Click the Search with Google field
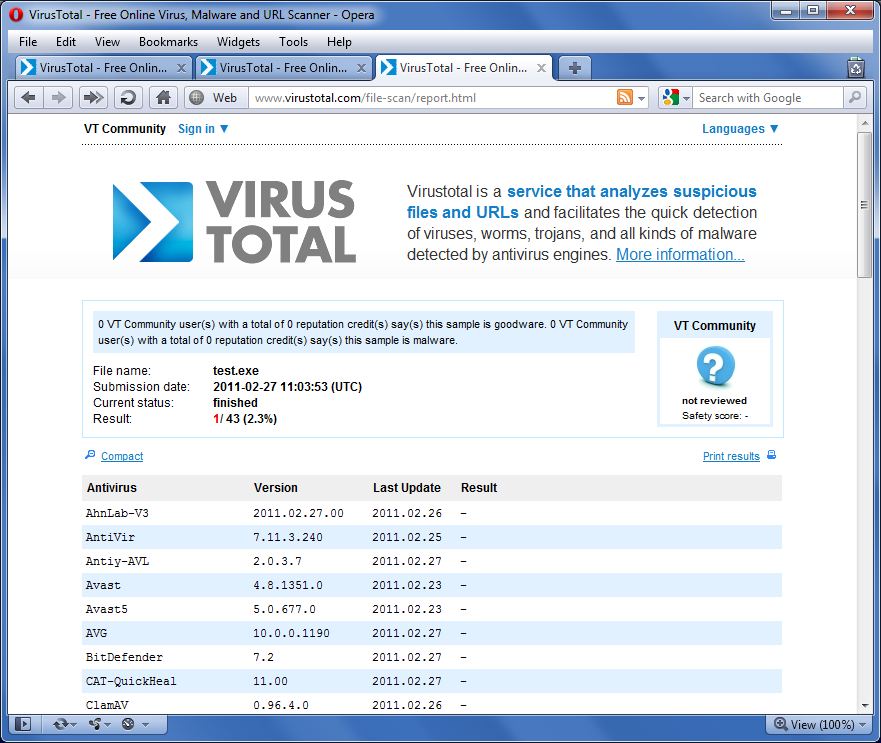 pyautogui.click(x=769, y=98)
